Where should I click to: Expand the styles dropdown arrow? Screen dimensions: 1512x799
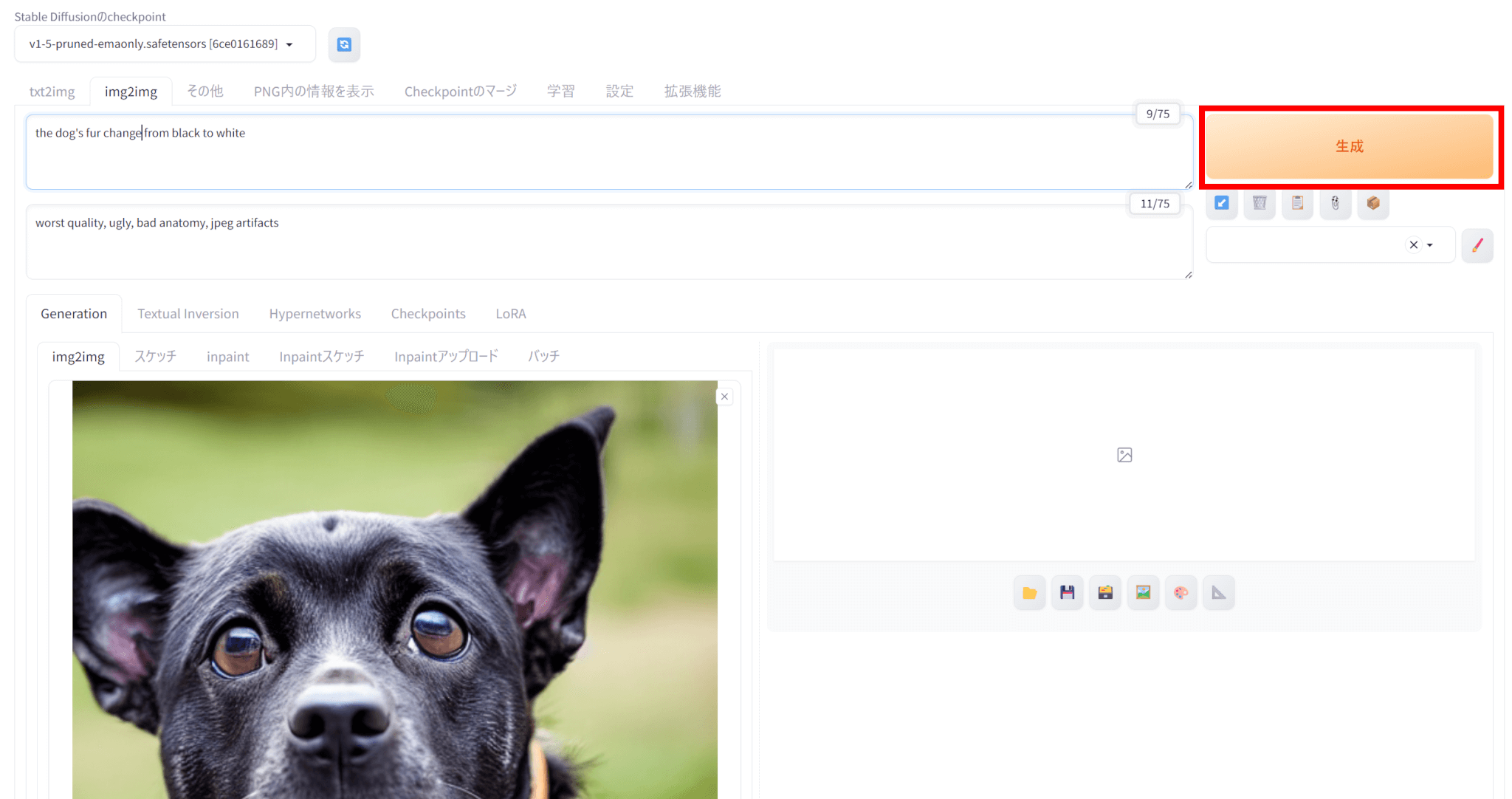pos(1430,245)
